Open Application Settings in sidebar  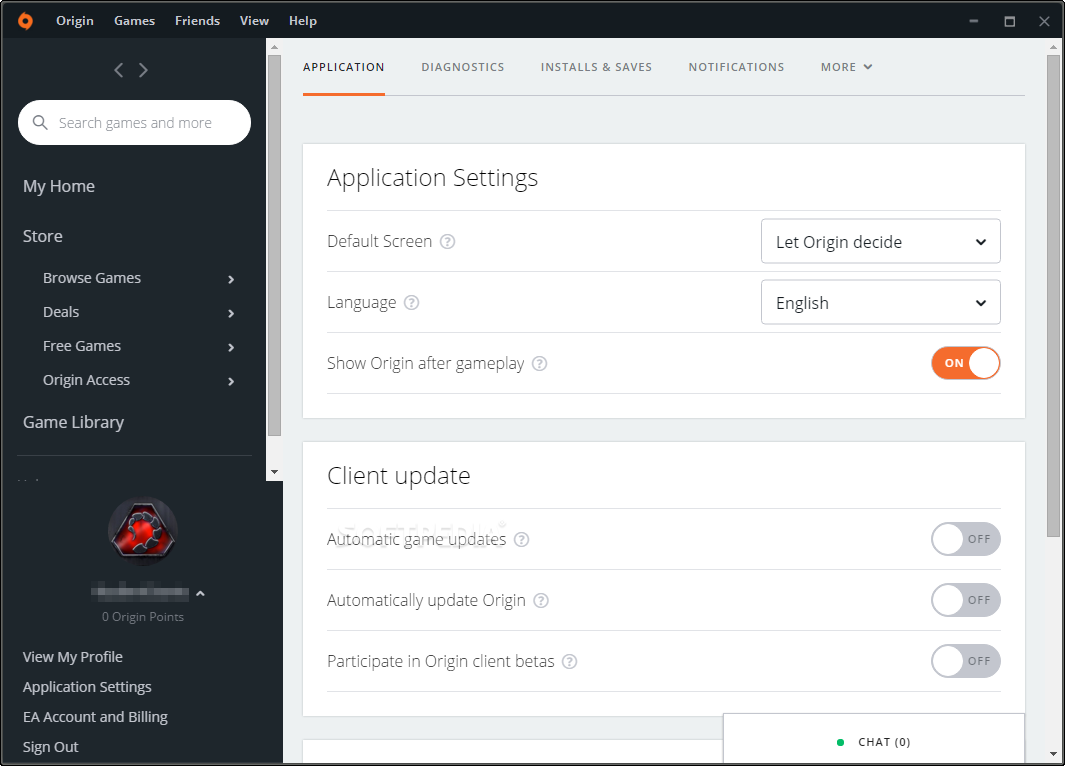[x=87, y=687]
